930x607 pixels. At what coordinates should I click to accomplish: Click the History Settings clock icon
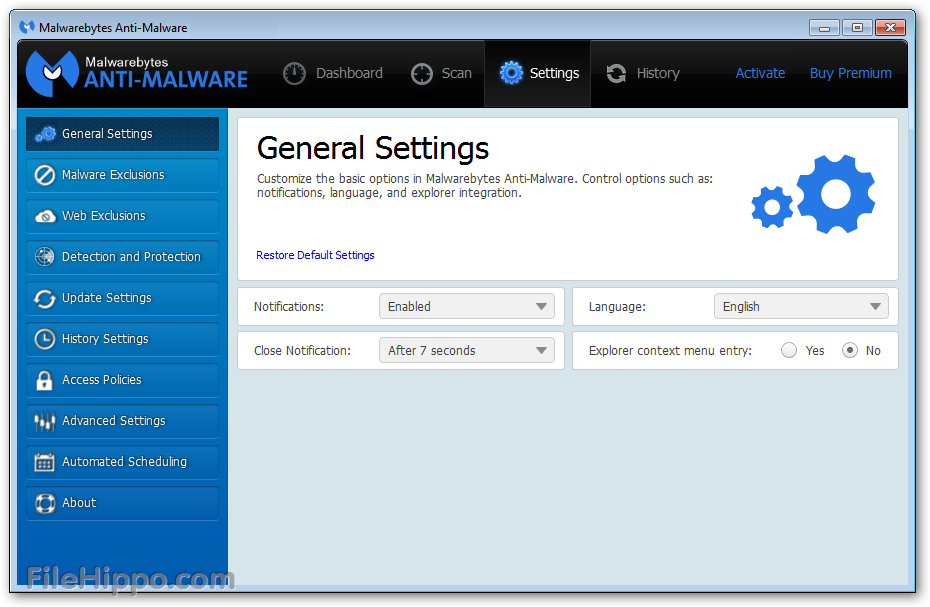tap(45, 338)
